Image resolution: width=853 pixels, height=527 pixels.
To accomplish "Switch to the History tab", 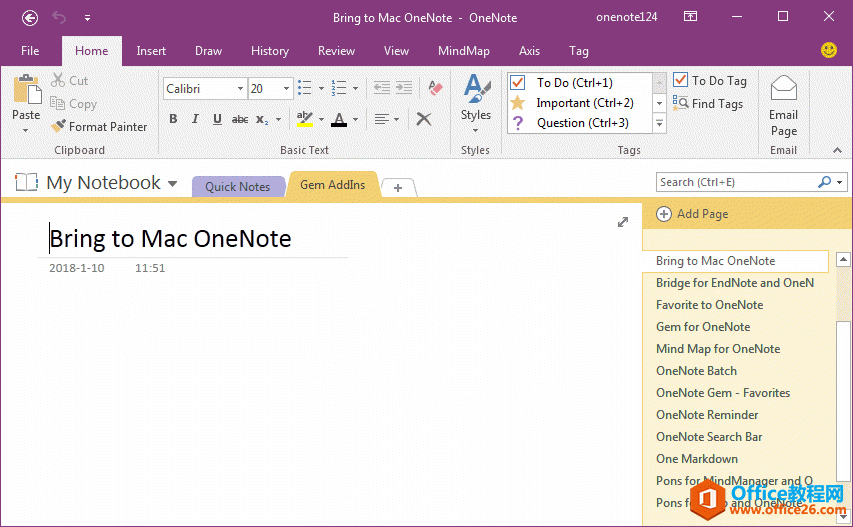I will click(270, 51).
